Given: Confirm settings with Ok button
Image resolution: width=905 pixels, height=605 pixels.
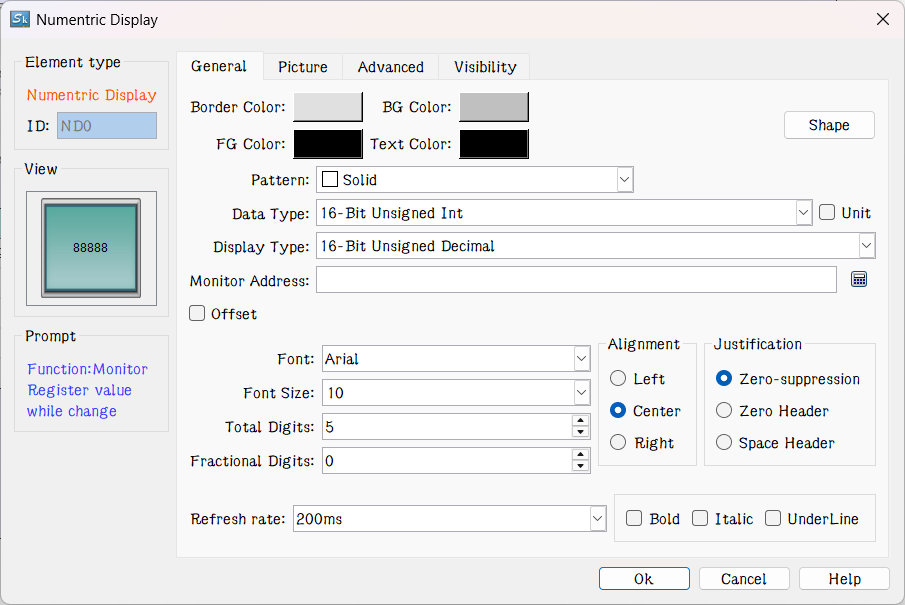Looking at the screenshot, I should pyautogui.click(x=644, y=579).
